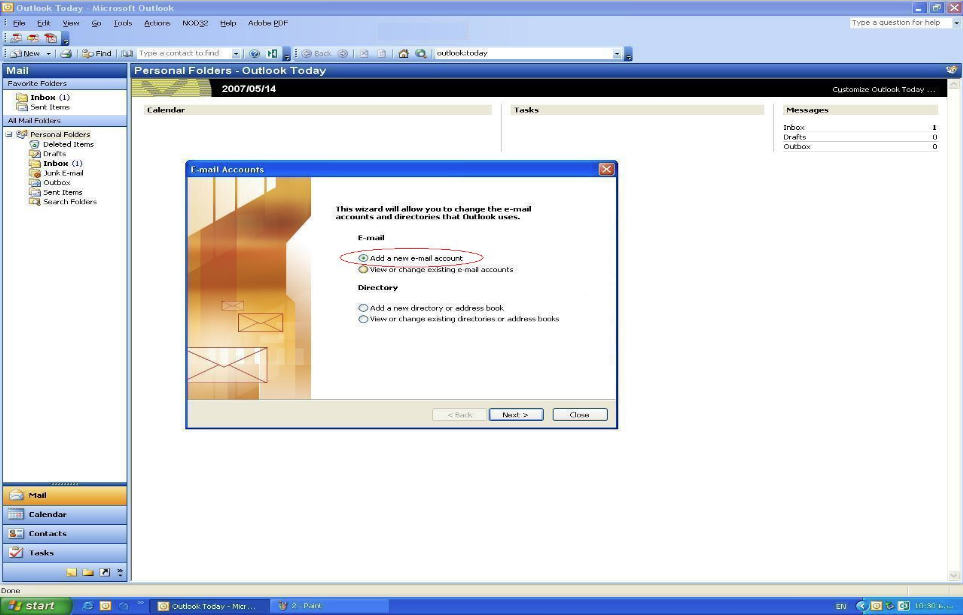Open the Tools menu
Viewport: 963px width, 615px height.
pyautogui.click(x=123, y=23)
